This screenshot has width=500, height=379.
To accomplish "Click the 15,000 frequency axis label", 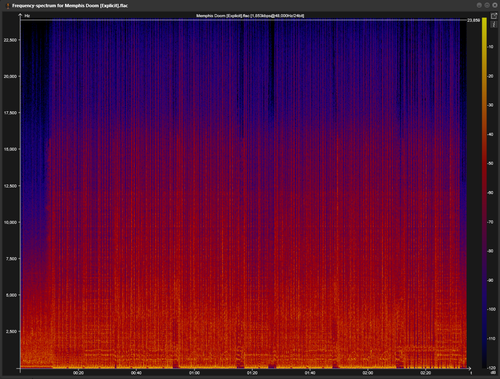I will pos(10,149).
